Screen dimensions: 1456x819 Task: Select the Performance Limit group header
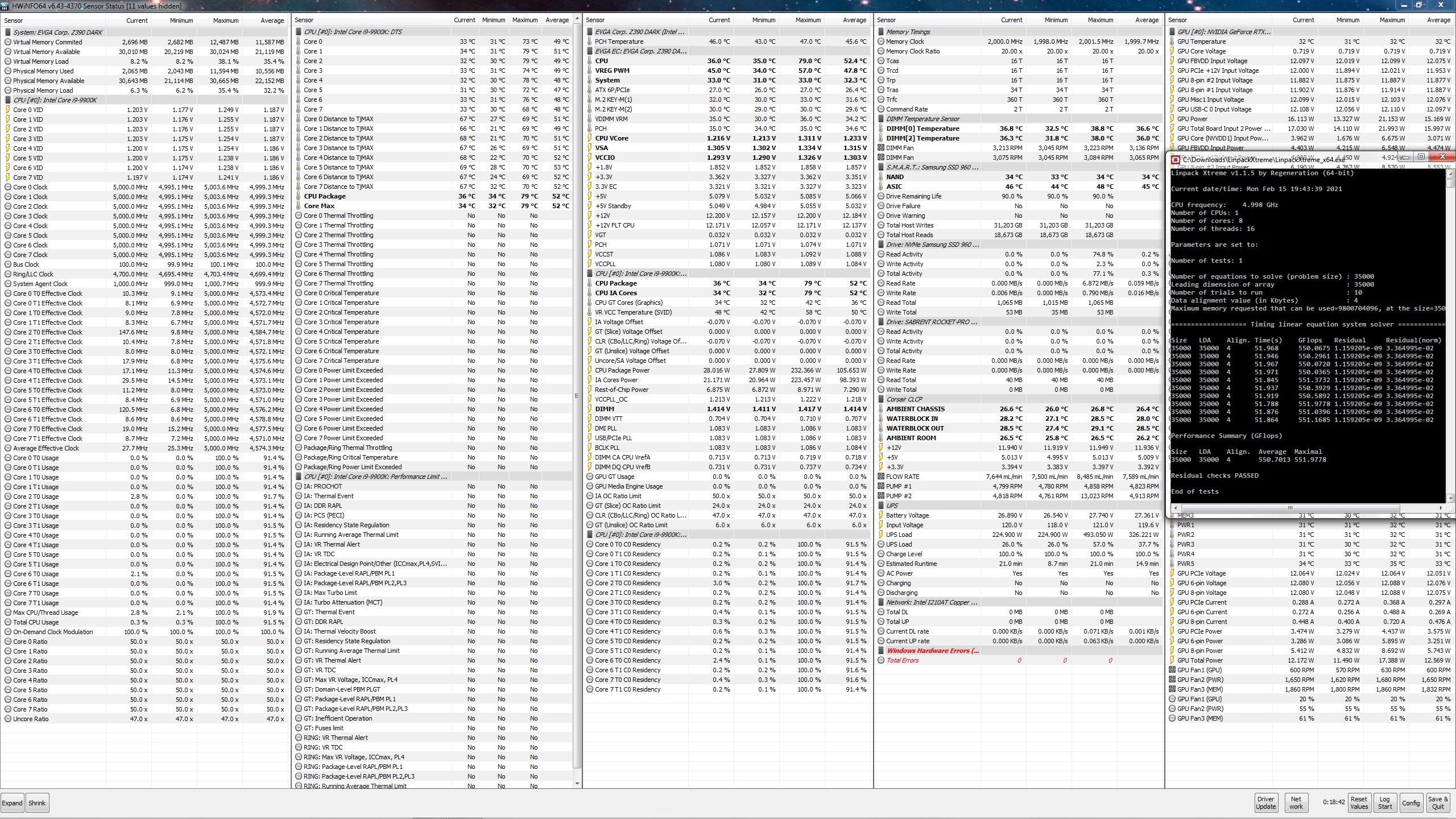point(433,477)
